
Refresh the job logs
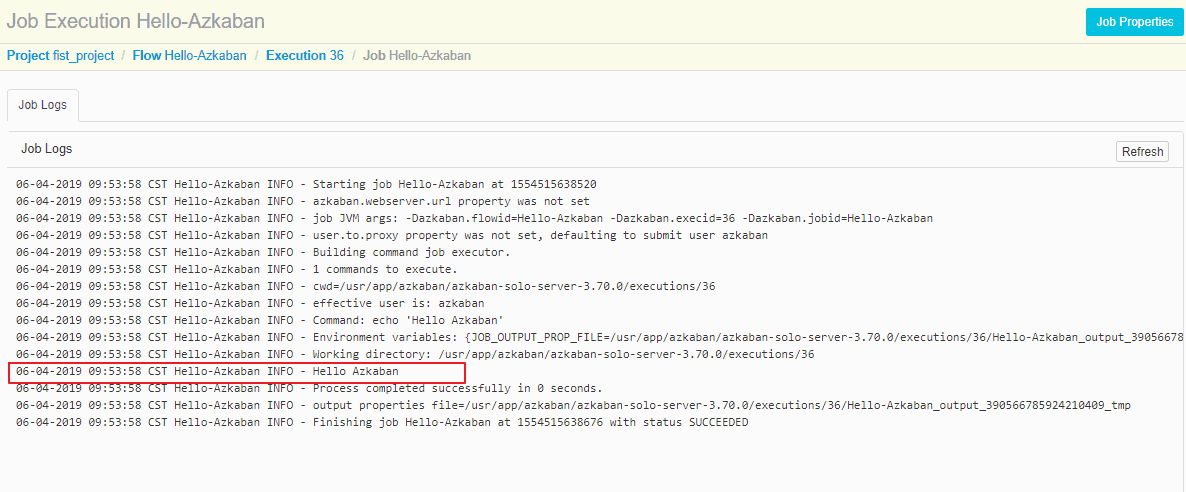coord(1142,152)
